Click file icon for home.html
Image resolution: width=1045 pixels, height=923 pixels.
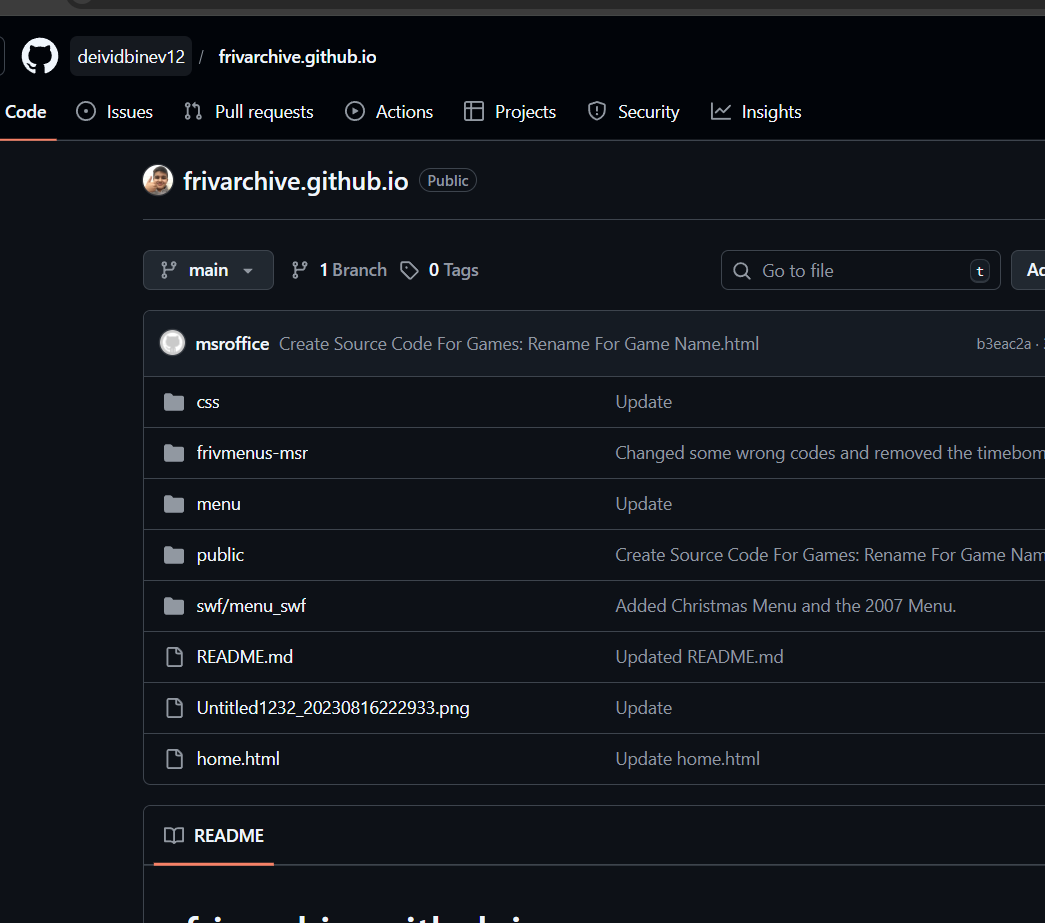click(175, 758)
